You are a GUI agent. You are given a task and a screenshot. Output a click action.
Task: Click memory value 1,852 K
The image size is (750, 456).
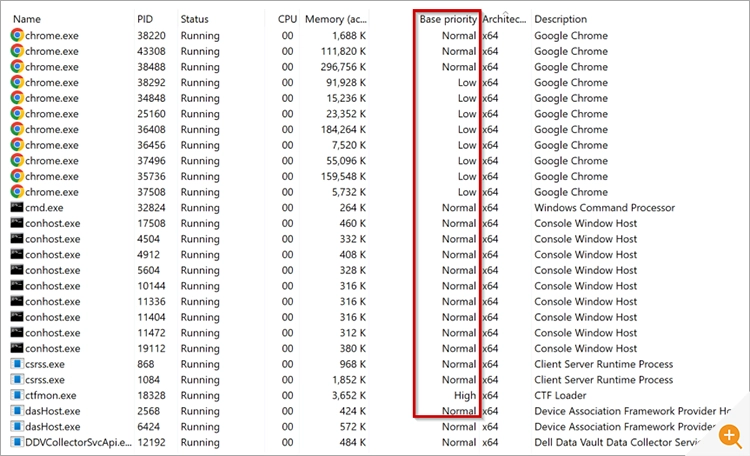(349, 380)
